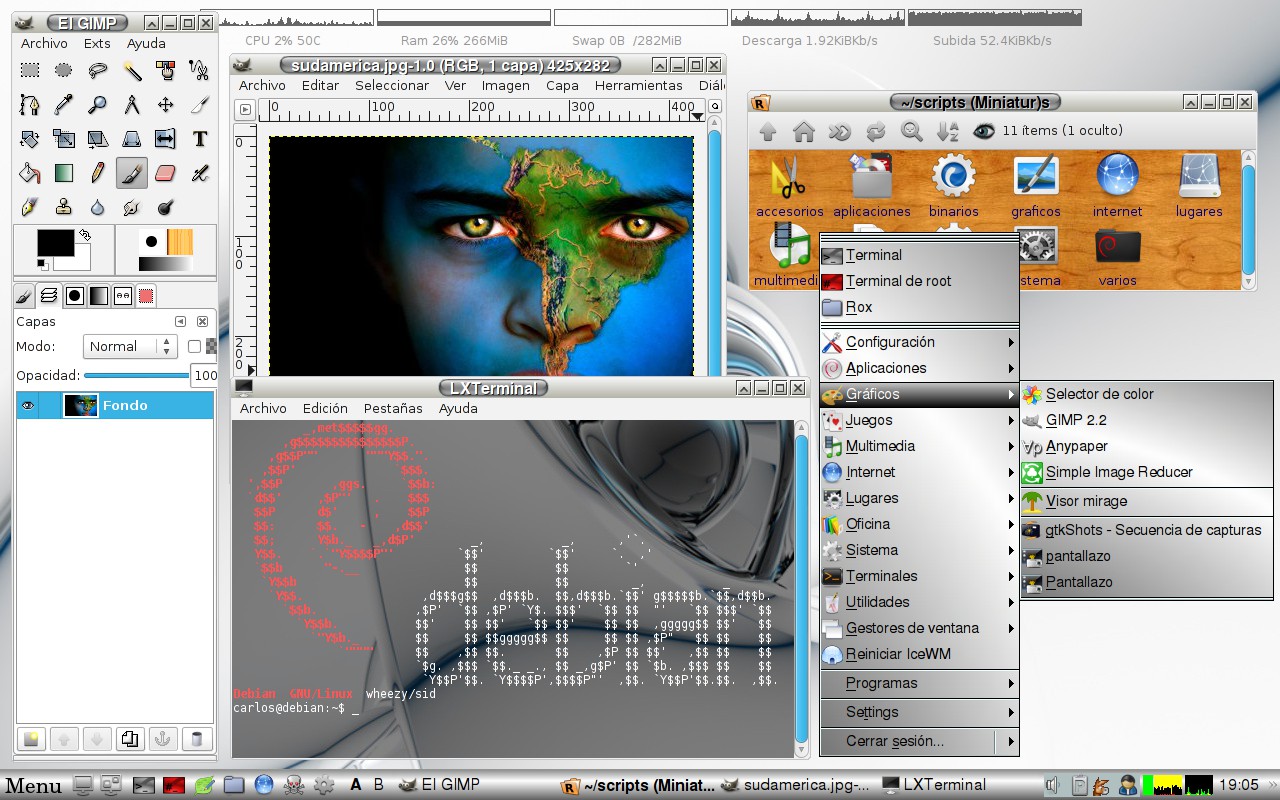This screenshot has height=800, width=1280.
Task: Click the duplicate layer button
Action: 129,739
